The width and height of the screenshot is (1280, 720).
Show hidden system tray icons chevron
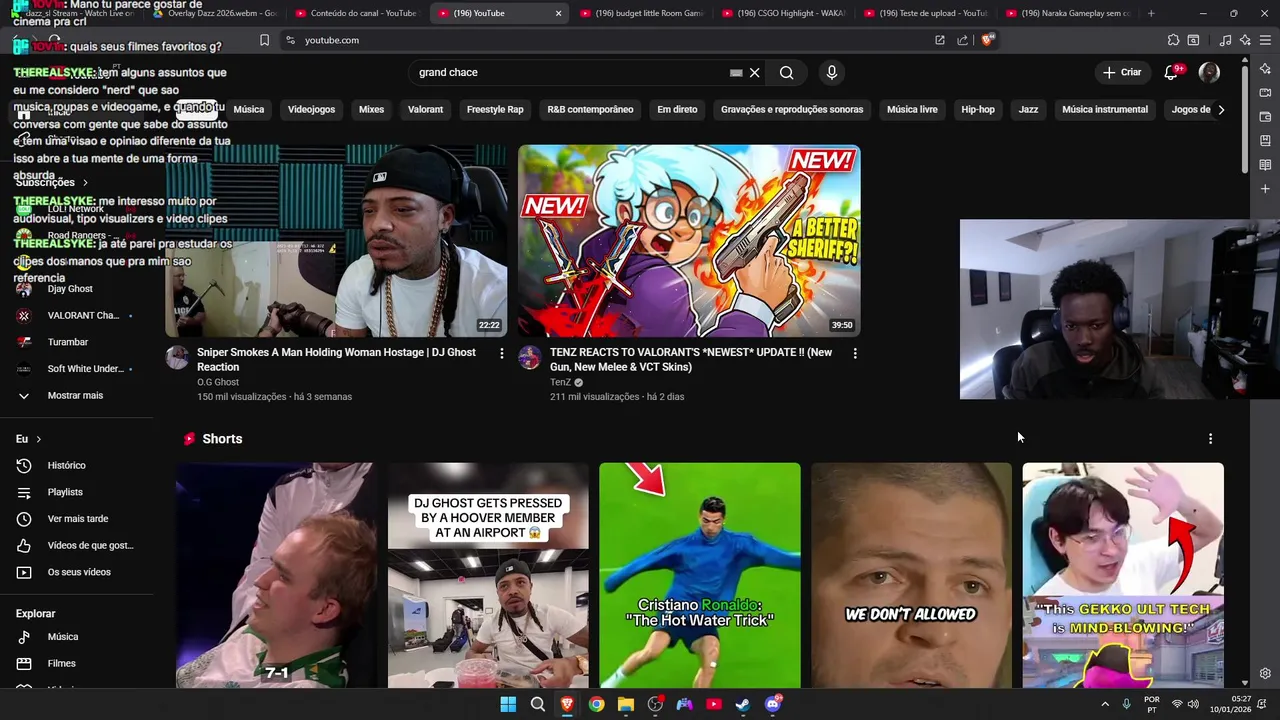pos(1105,704)
